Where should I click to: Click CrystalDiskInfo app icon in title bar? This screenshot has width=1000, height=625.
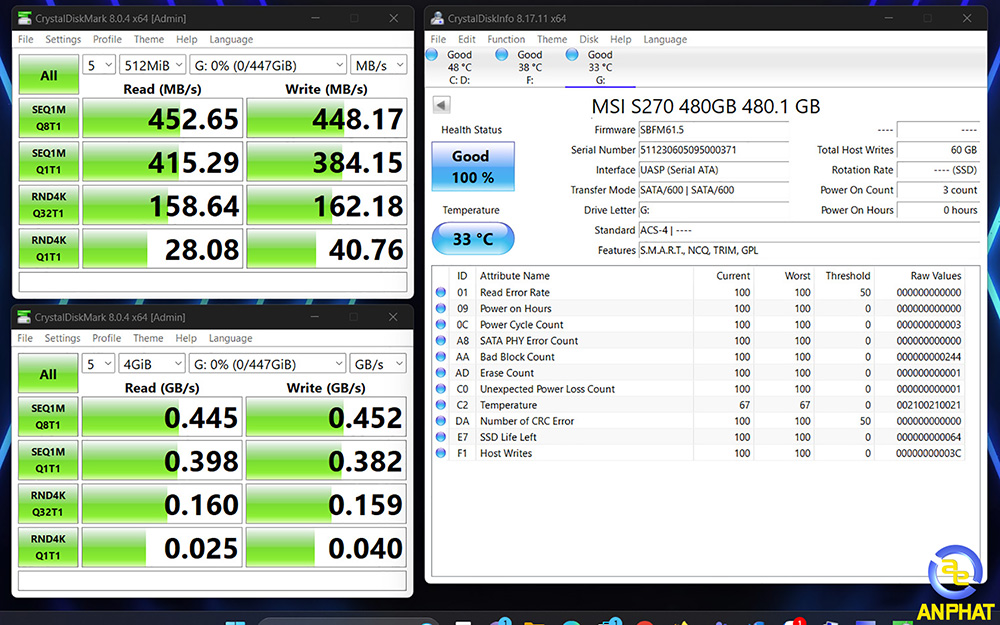point(438,18)
